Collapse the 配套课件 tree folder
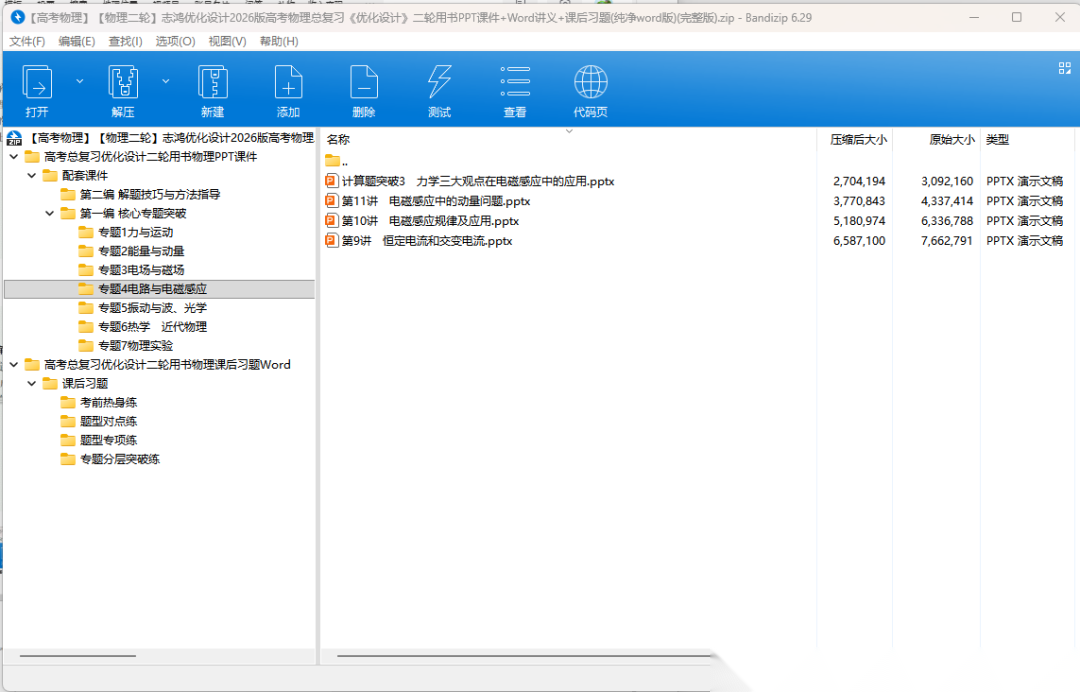Image resolution: width=1080 pixels, height=692 pixels. pyautogui.click(x=32, y=176)
